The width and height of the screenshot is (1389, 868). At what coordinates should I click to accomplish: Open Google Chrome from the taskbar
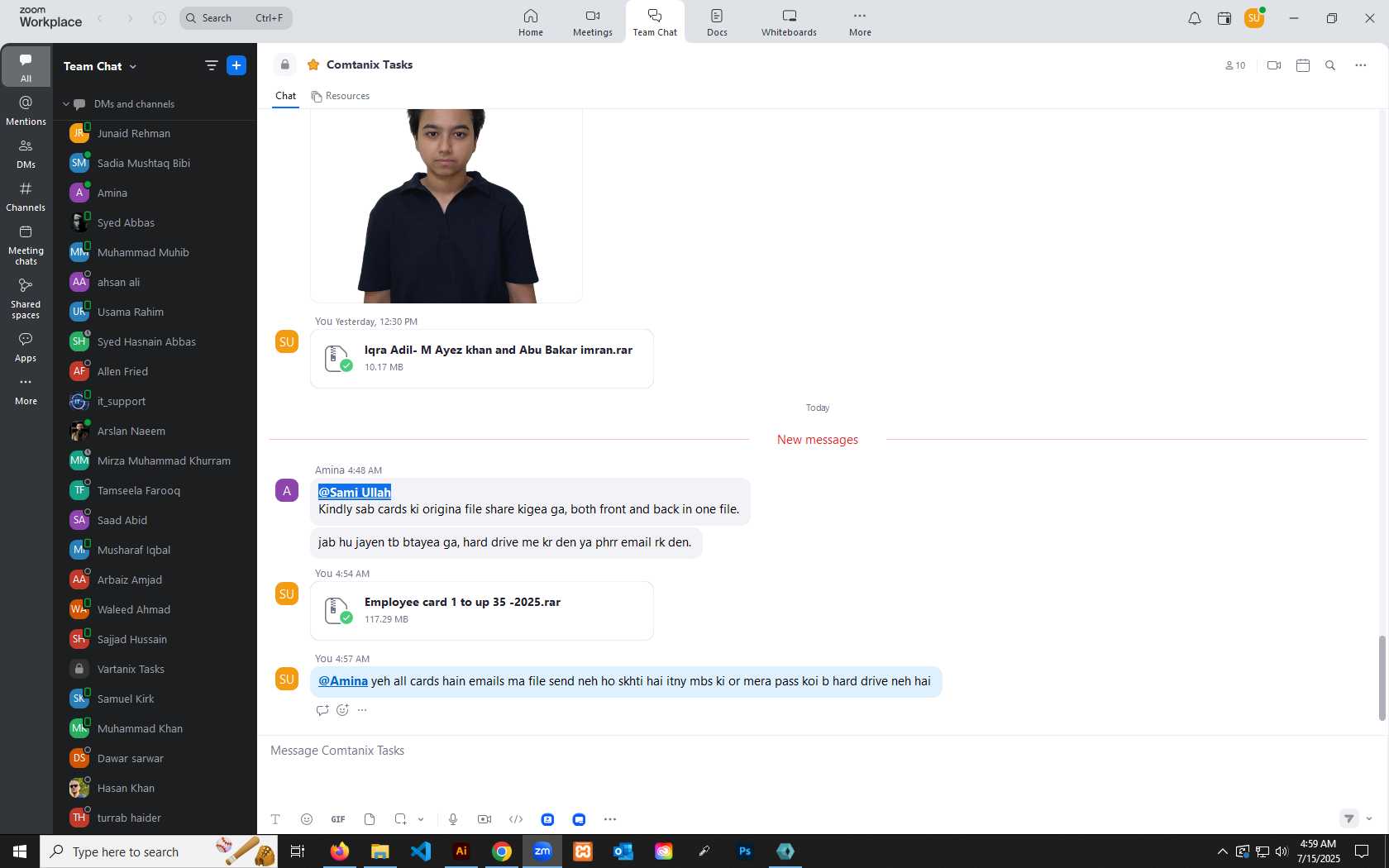[x=502, y=851]
